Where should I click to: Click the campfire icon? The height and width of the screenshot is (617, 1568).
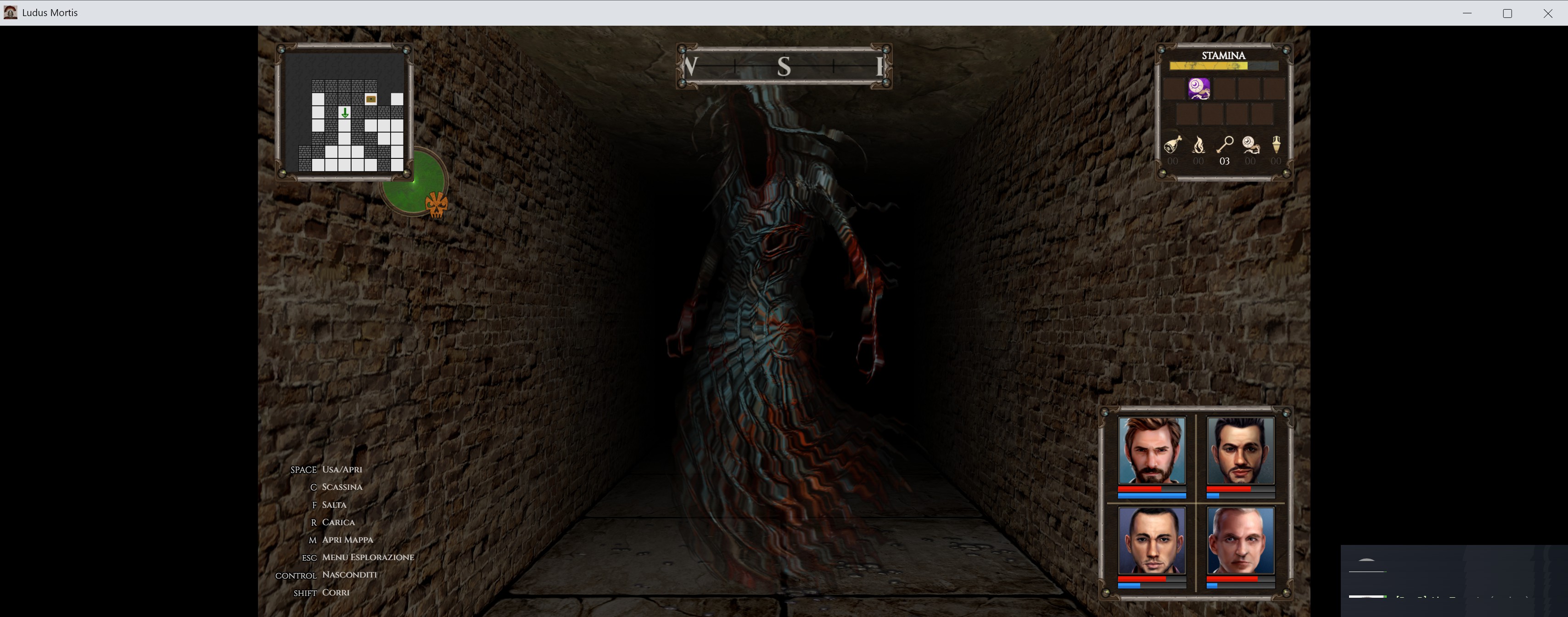point(1198,145)
